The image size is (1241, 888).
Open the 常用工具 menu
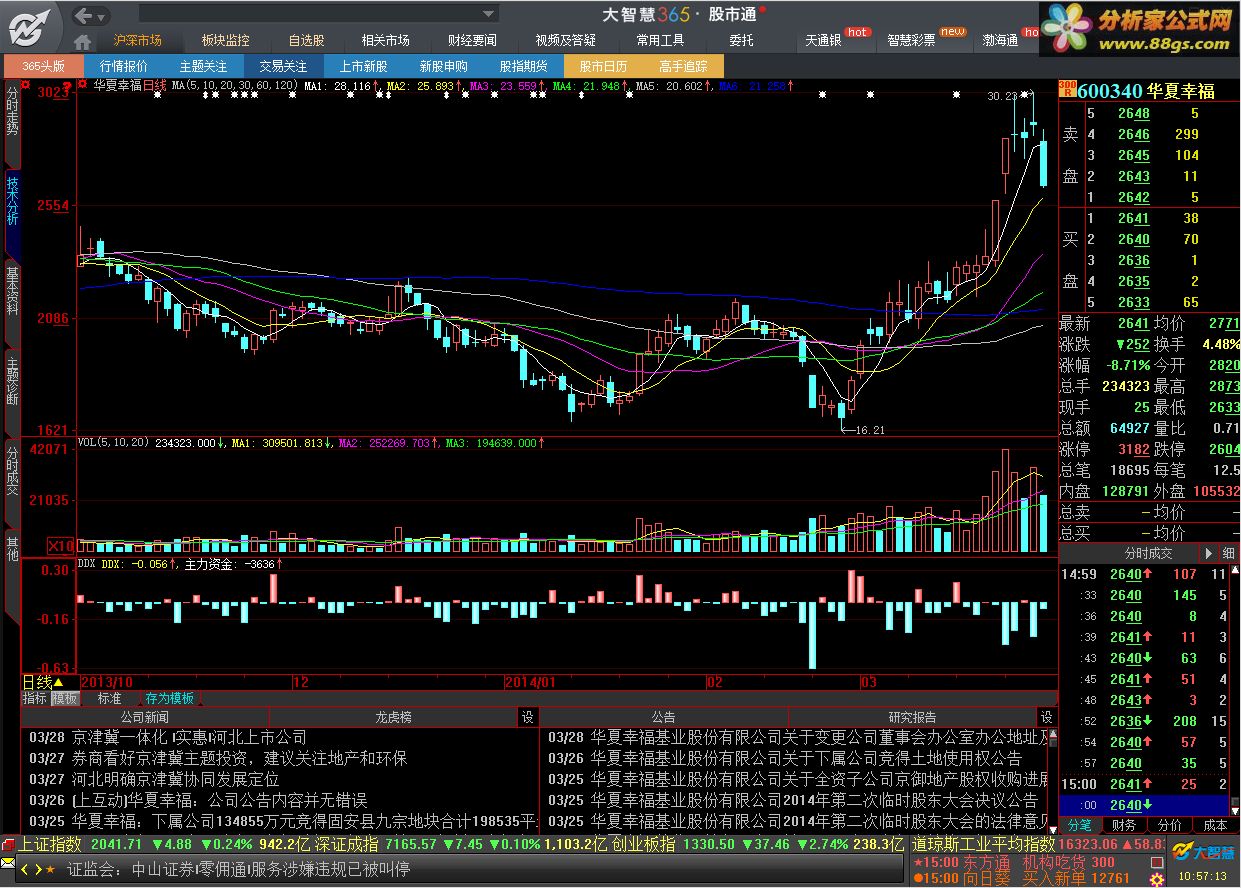pyautogui.click(x=660, y=41)
